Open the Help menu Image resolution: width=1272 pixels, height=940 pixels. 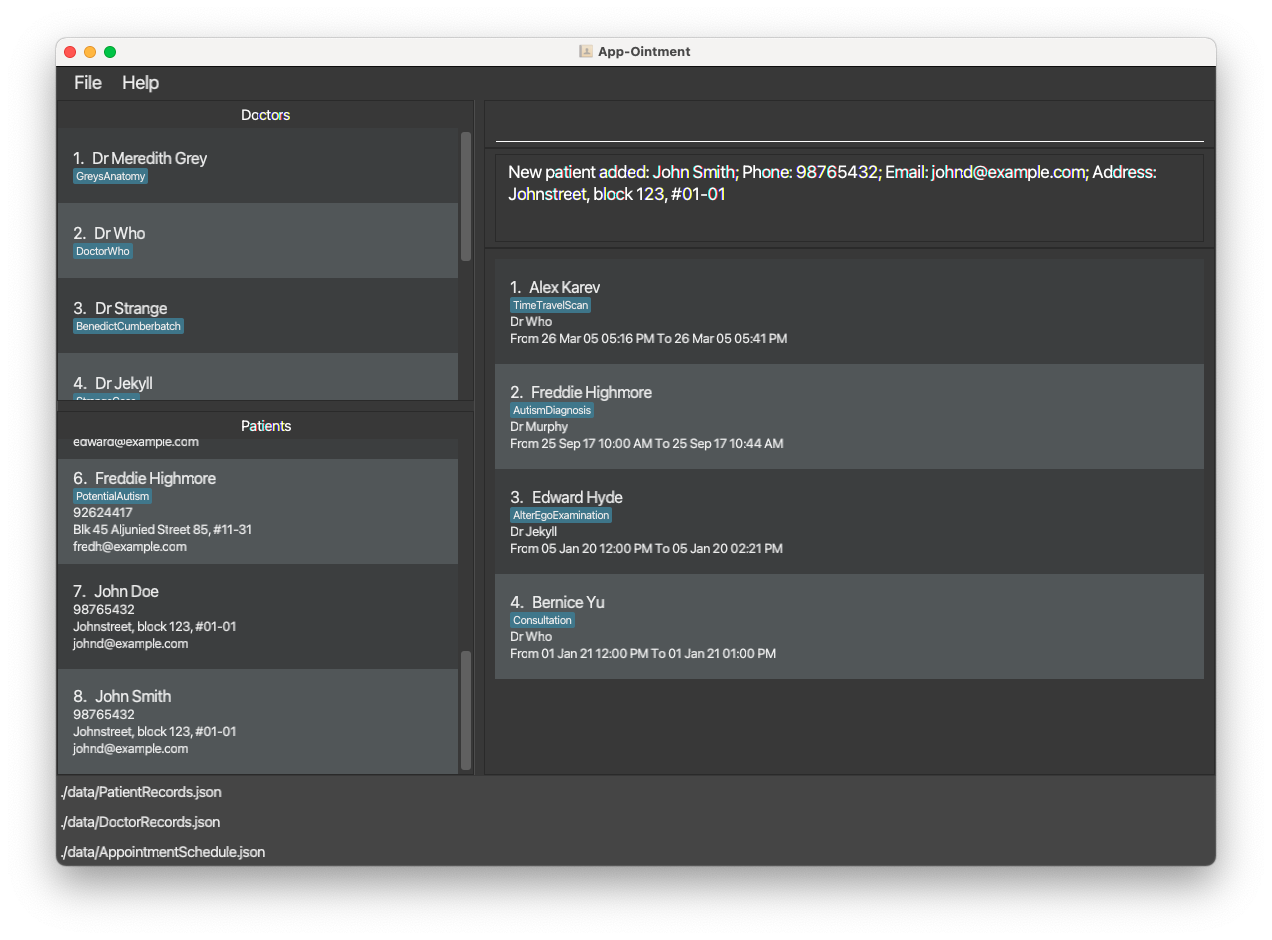(140, 83)
